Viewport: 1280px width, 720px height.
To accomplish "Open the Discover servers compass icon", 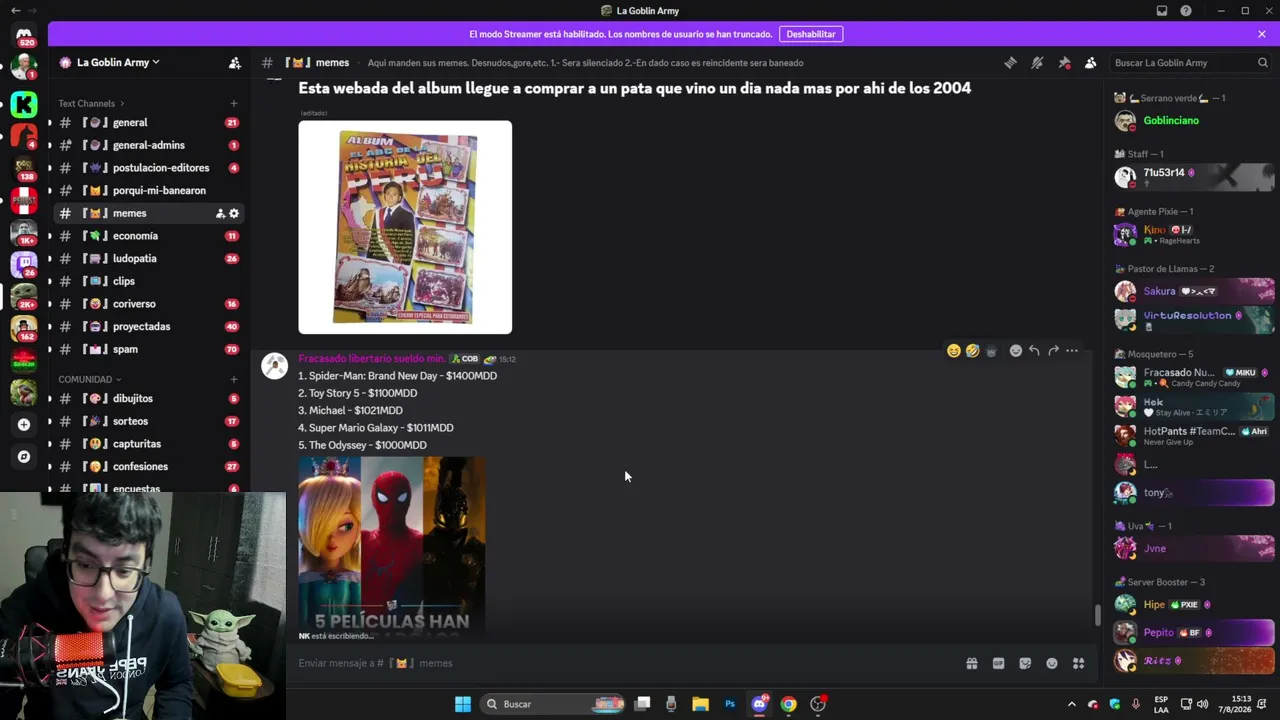I will (24, 457).
